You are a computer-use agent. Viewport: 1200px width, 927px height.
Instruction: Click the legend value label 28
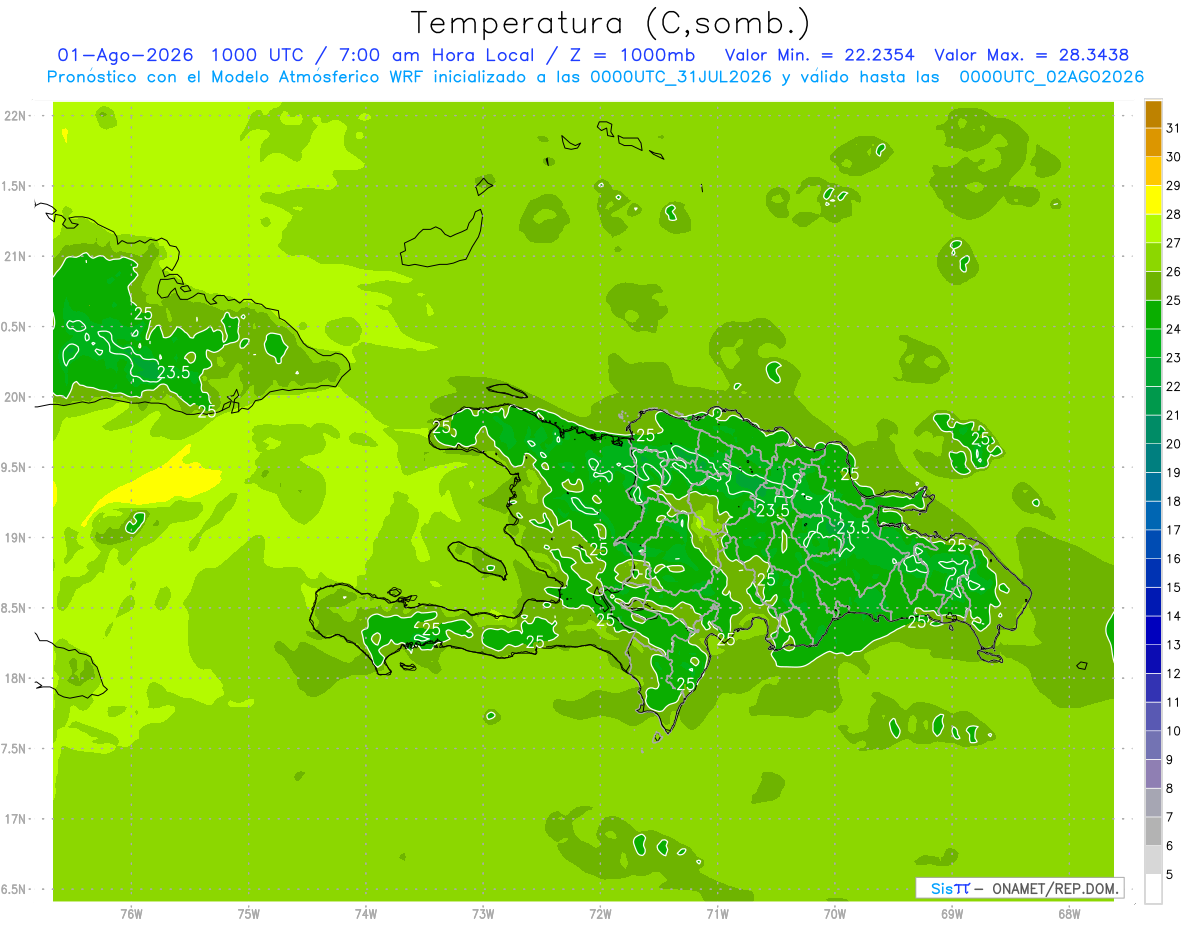coord(1174,214)
